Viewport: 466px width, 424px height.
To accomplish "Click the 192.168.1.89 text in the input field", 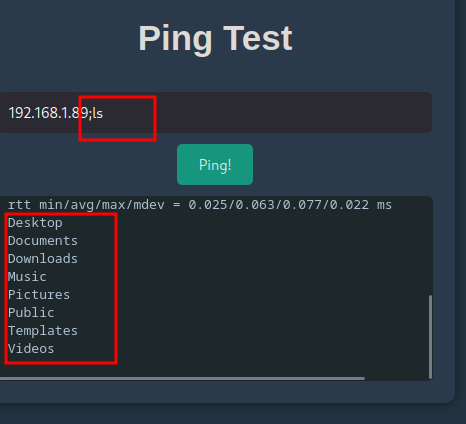I will click(49, 113).
